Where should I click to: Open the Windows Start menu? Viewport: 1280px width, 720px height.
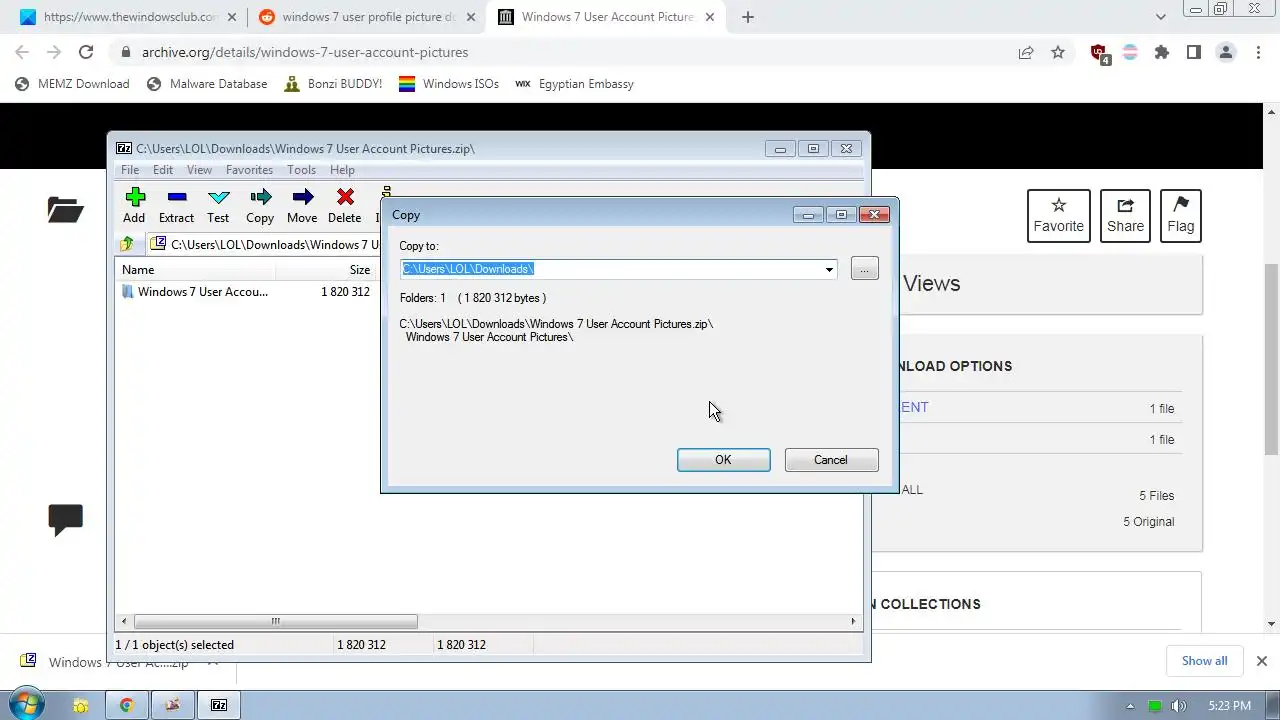pyautogui.click(x=25, y=705)
